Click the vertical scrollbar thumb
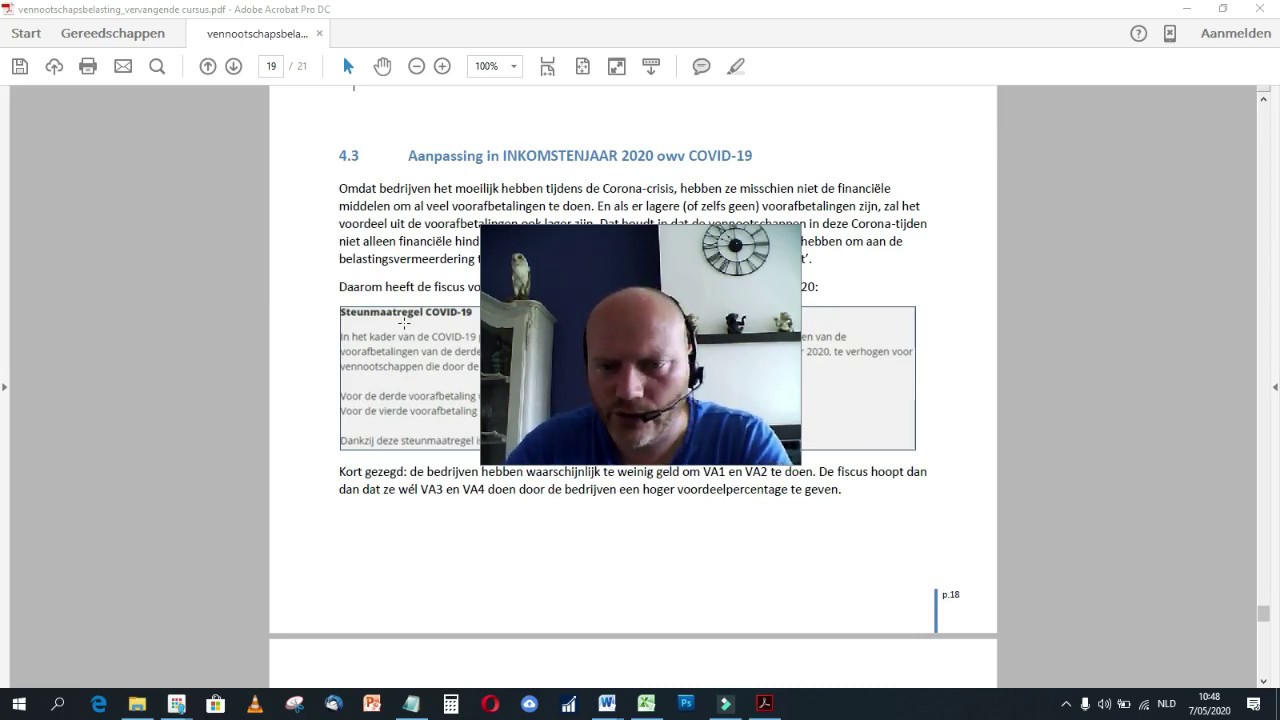1280x720 pixels. (1264, 614)
